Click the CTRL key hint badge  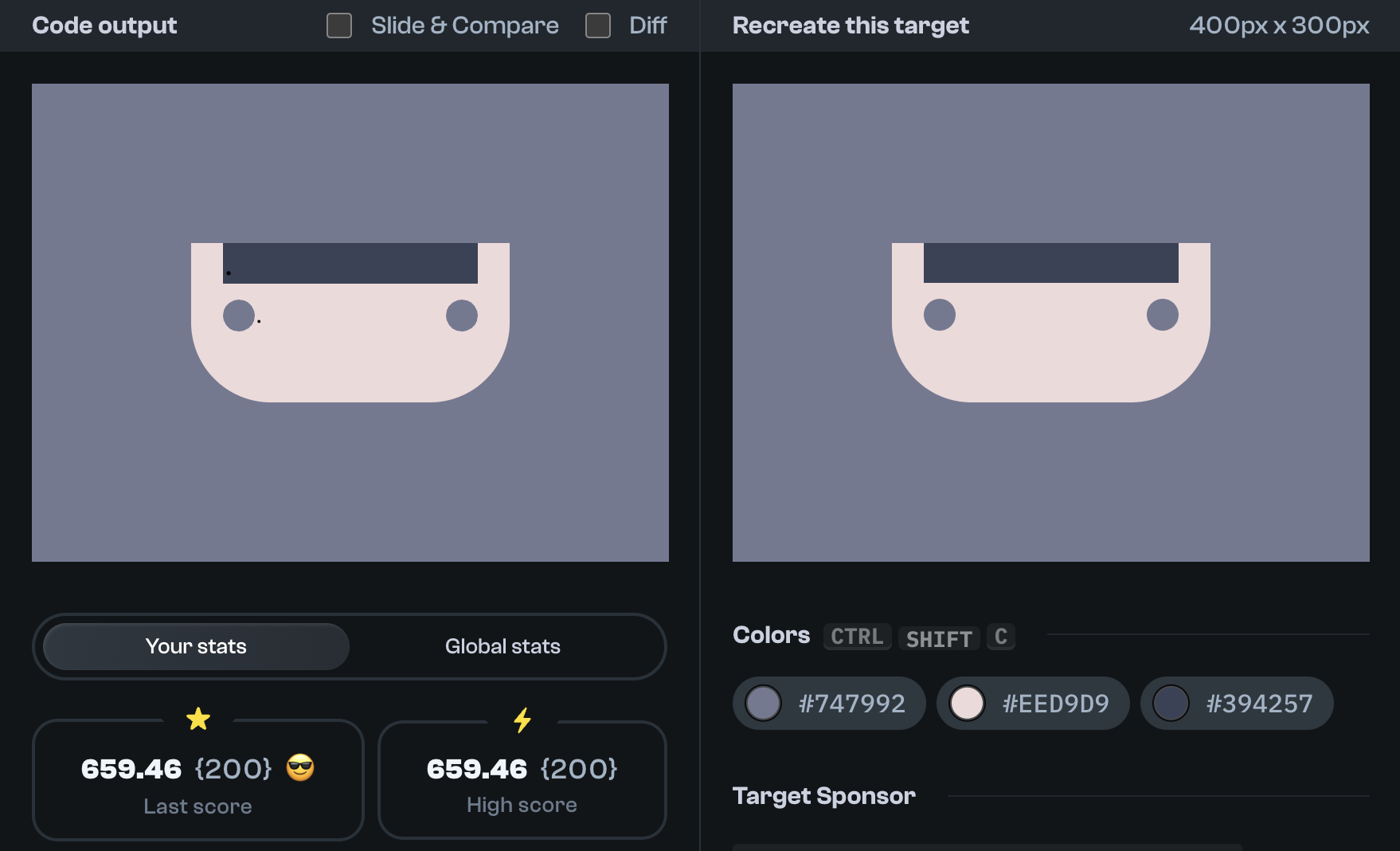tap(857, 637)
